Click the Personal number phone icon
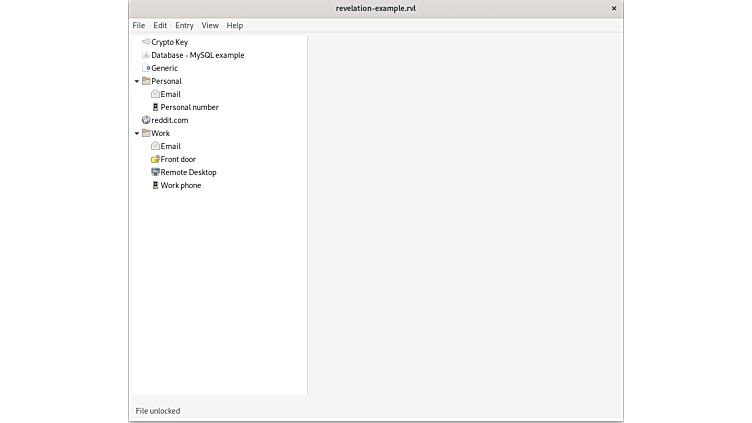Image resolution: width=752 pixels, height=423 pixels. click(x=155, y=107)
